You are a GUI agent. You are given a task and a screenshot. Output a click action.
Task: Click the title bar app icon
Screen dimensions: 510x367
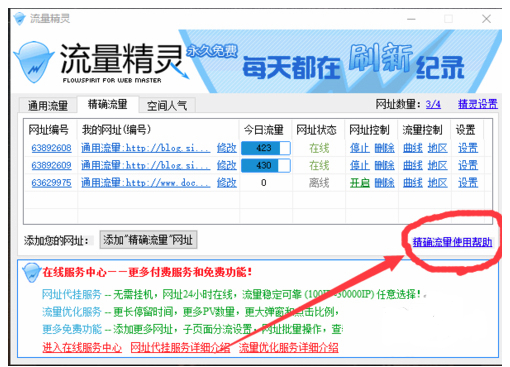tap(20, 19)
